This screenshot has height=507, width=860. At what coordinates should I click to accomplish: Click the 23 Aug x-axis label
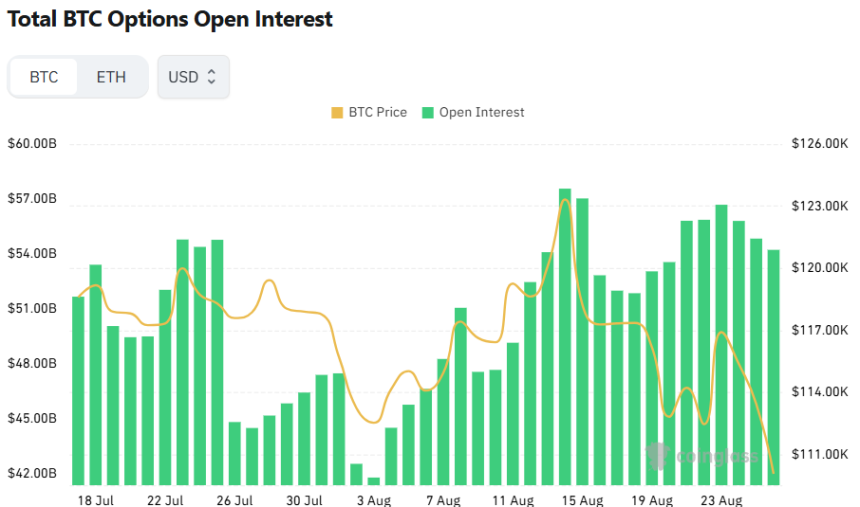point(721,500)
